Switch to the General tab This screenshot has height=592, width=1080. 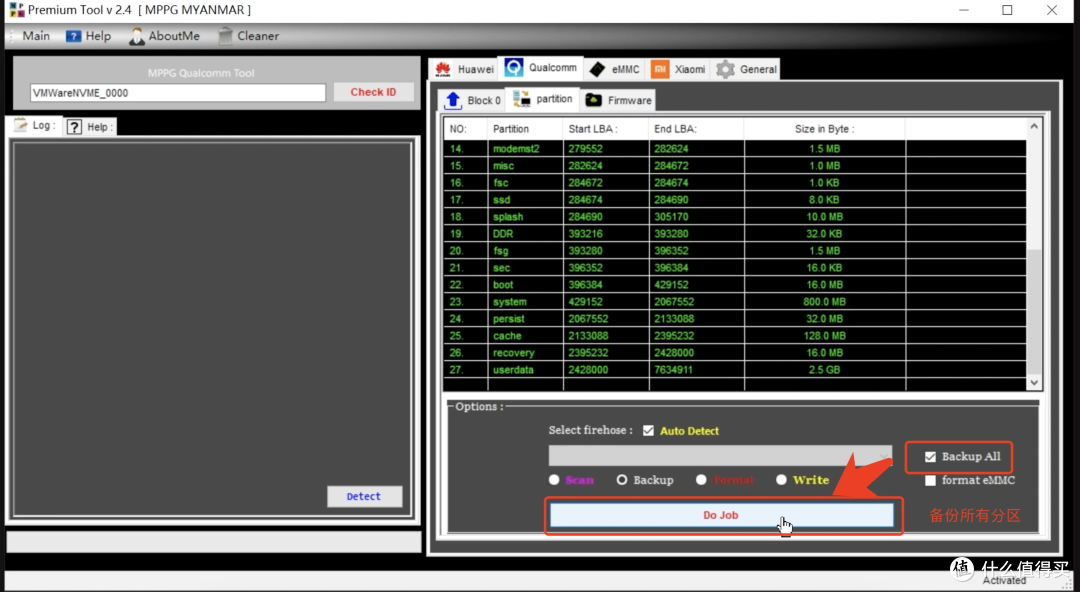point(747,69)
